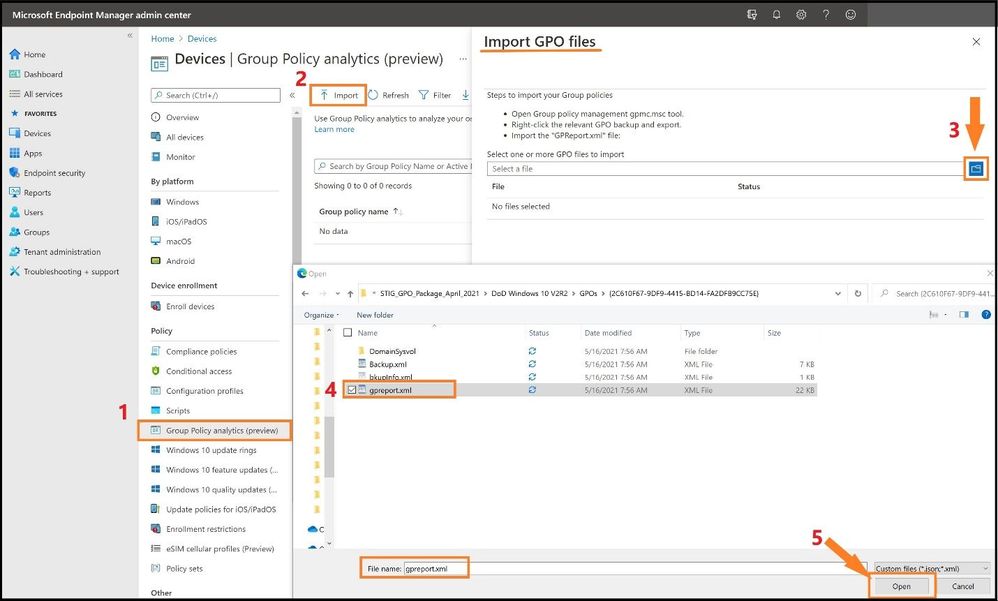Open Overview in the Devices menu
Screen dimensions: 998x601
pyautogui.click(x=175, y=118)
